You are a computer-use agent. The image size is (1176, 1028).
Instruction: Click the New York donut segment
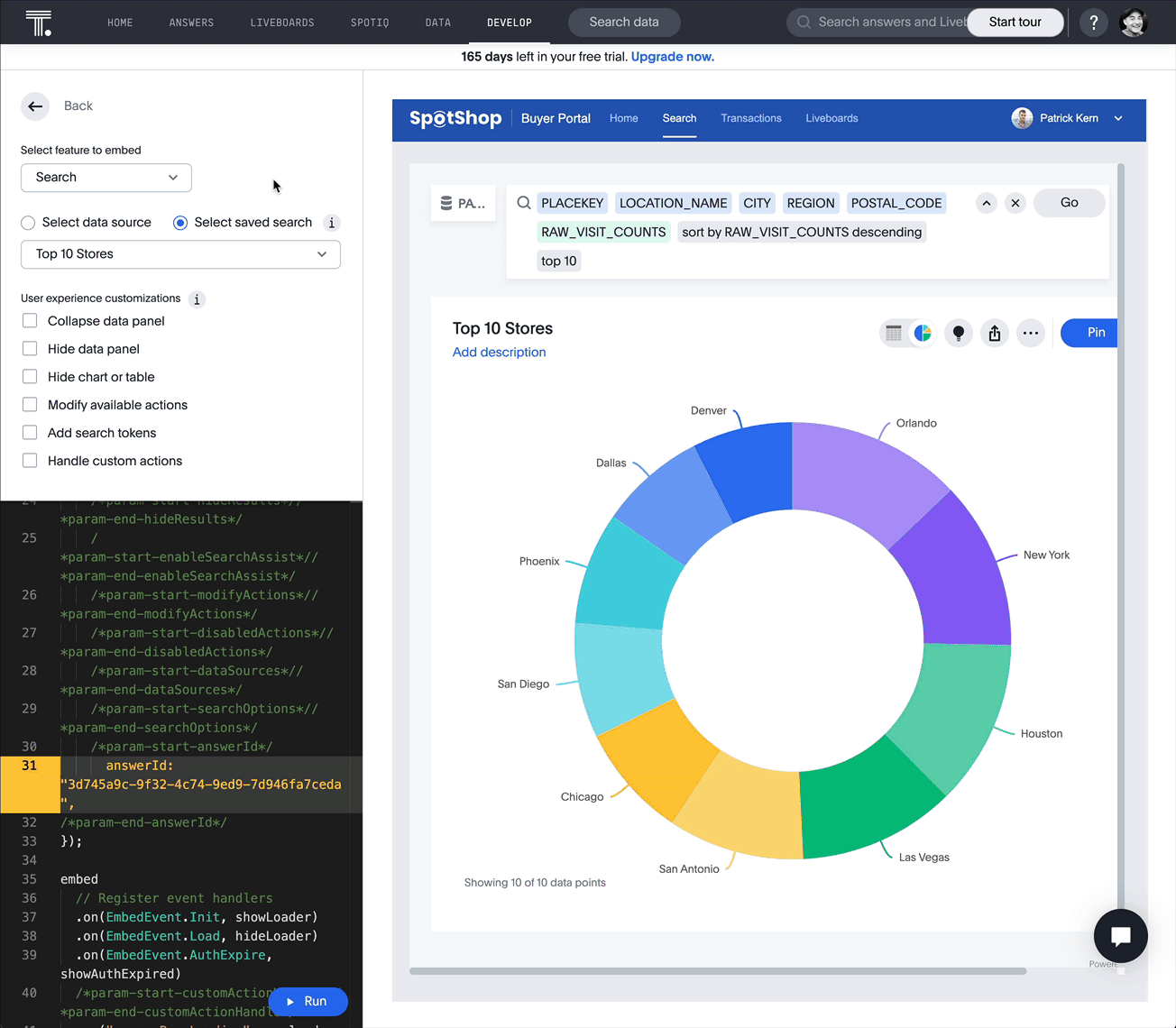(x=956, y=568)
